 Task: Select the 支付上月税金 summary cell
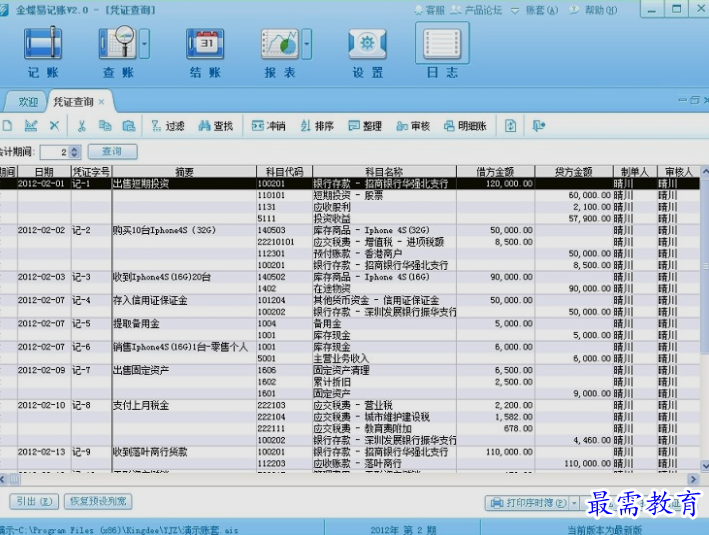pyautogui.click(x=184, y=405)
